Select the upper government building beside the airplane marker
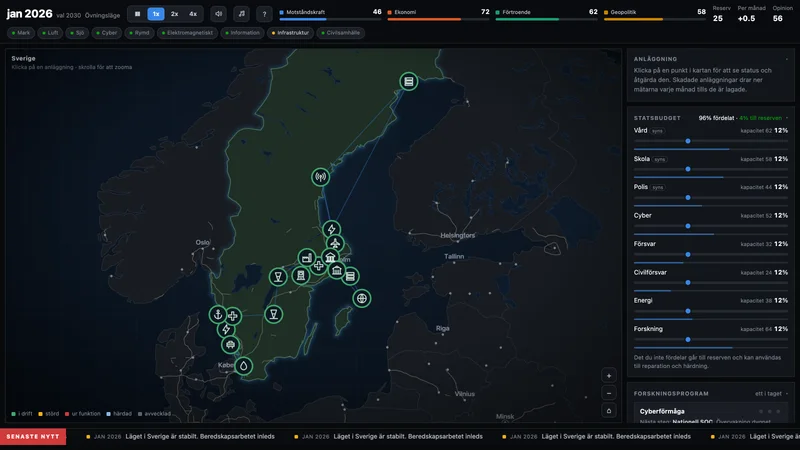 tap(331, 257)
